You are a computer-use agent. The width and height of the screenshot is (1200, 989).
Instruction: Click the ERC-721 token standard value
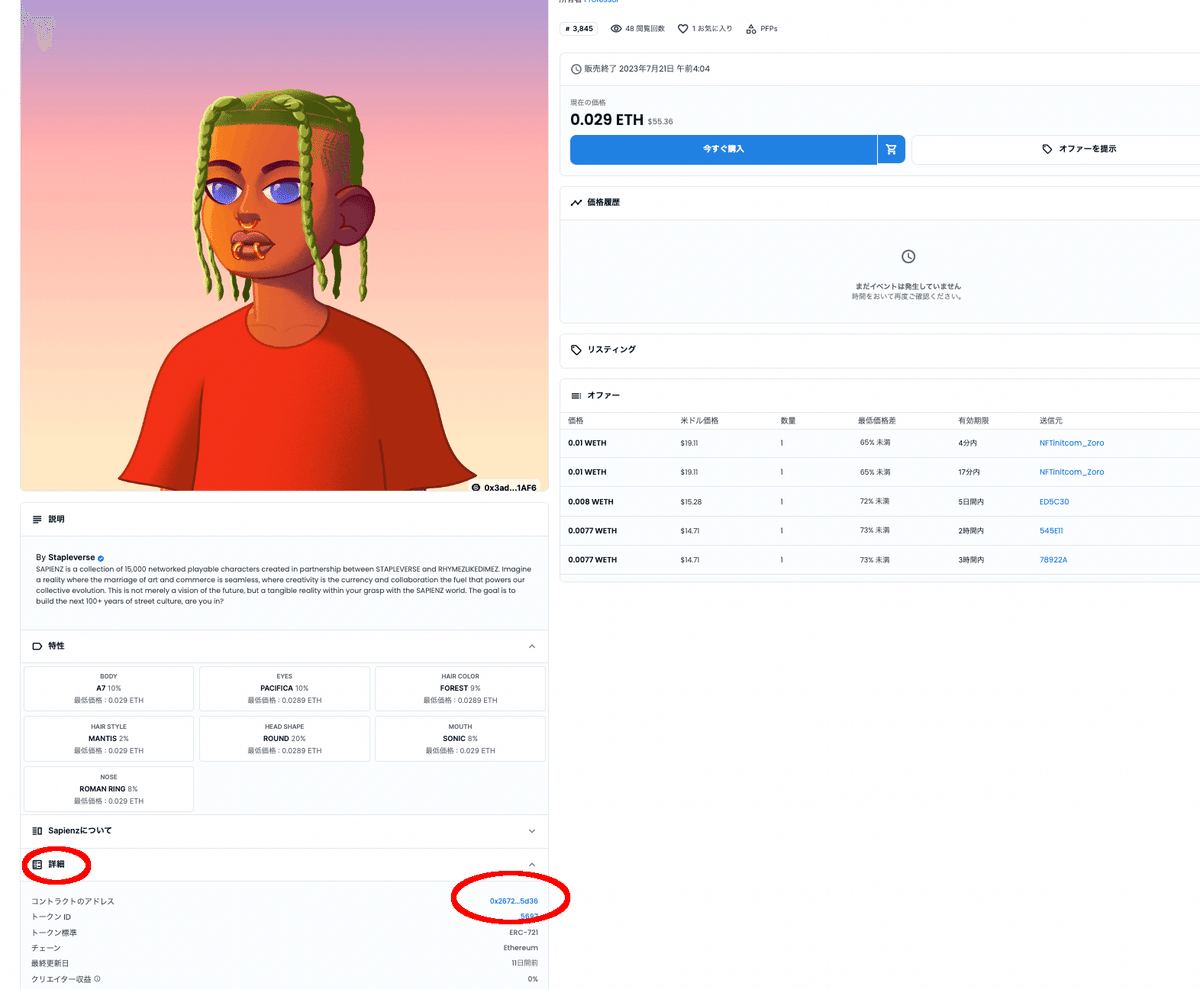tap(524, 932)
